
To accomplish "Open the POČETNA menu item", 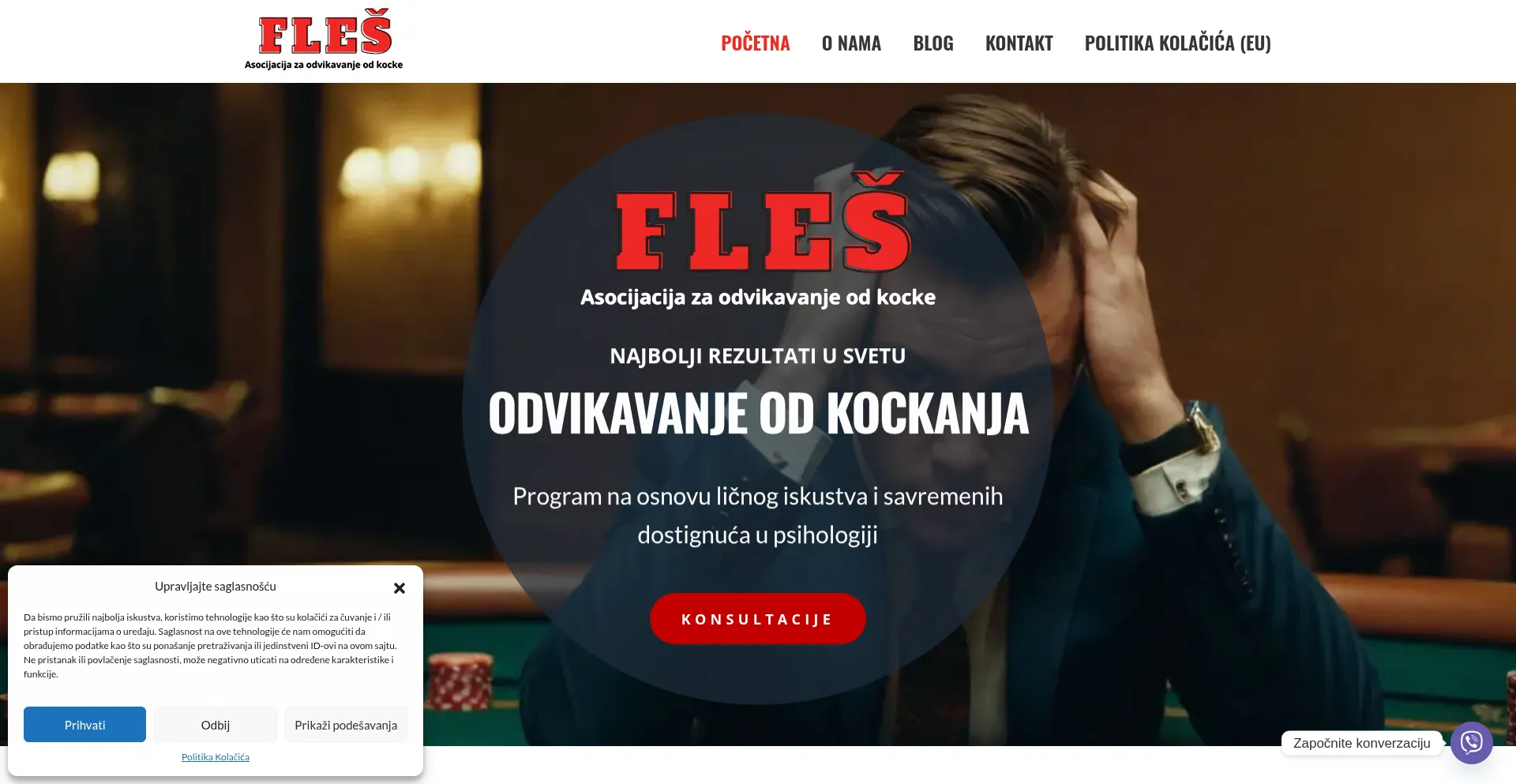I will click(755, 43).
